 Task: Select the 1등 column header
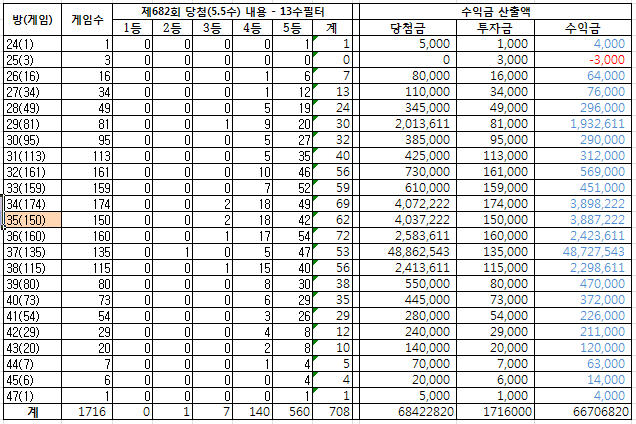click(132, 28)
